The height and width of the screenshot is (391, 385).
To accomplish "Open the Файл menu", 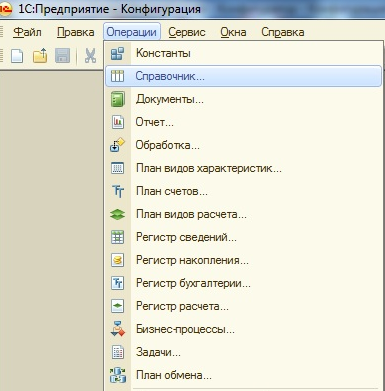I will pos(27,32).
